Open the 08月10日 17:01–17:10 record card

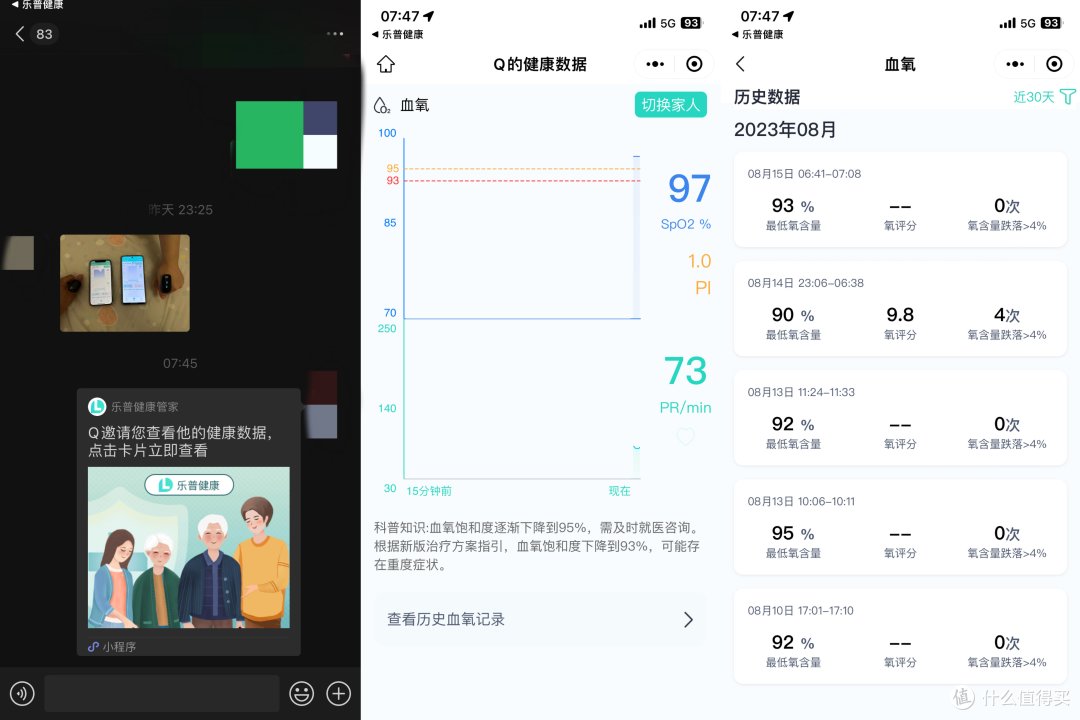pyautogui.click(x=900, y=637)
